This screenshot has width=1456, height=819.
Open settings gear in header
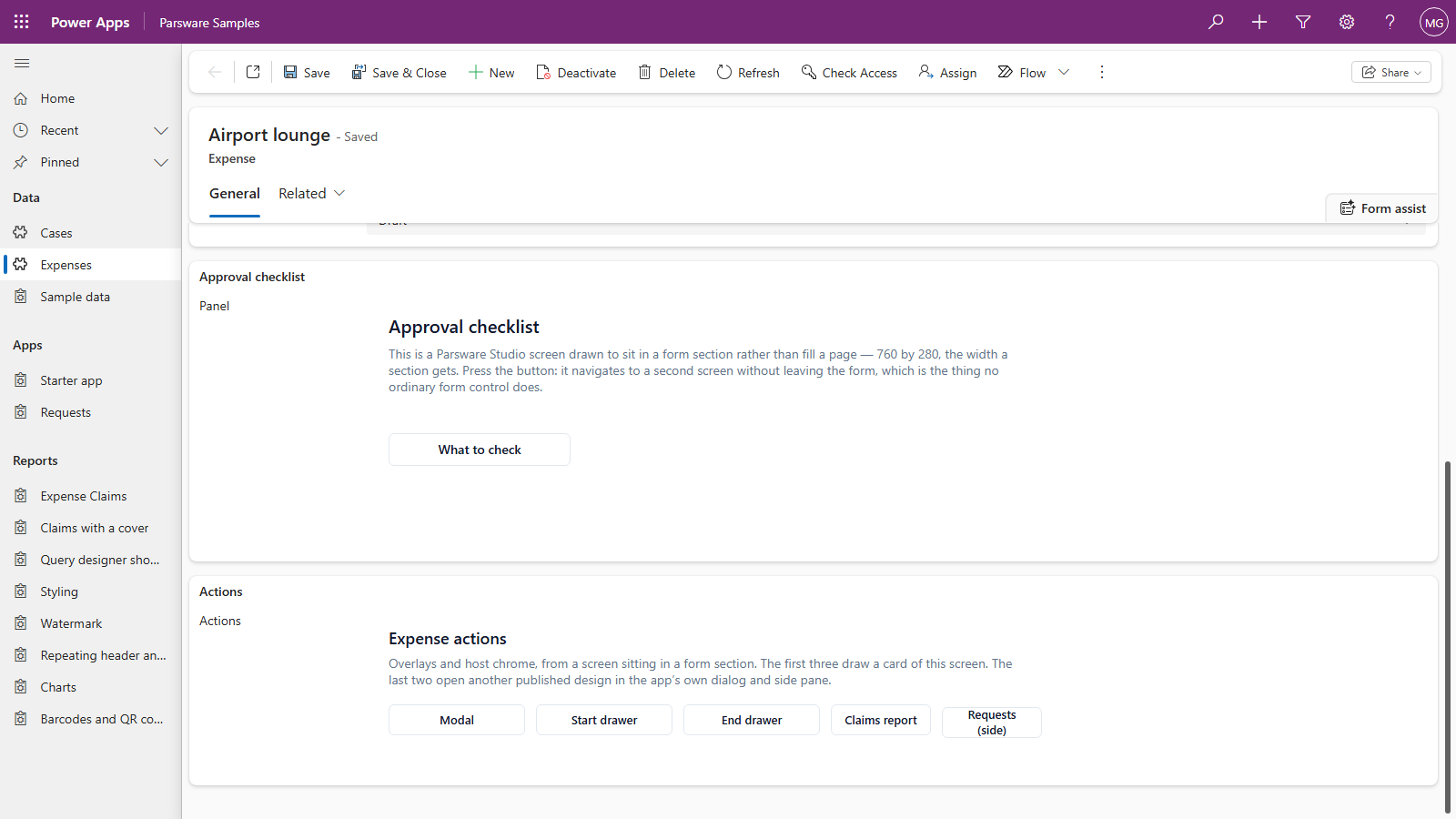pyautogui.click(x=1347, y=22)
